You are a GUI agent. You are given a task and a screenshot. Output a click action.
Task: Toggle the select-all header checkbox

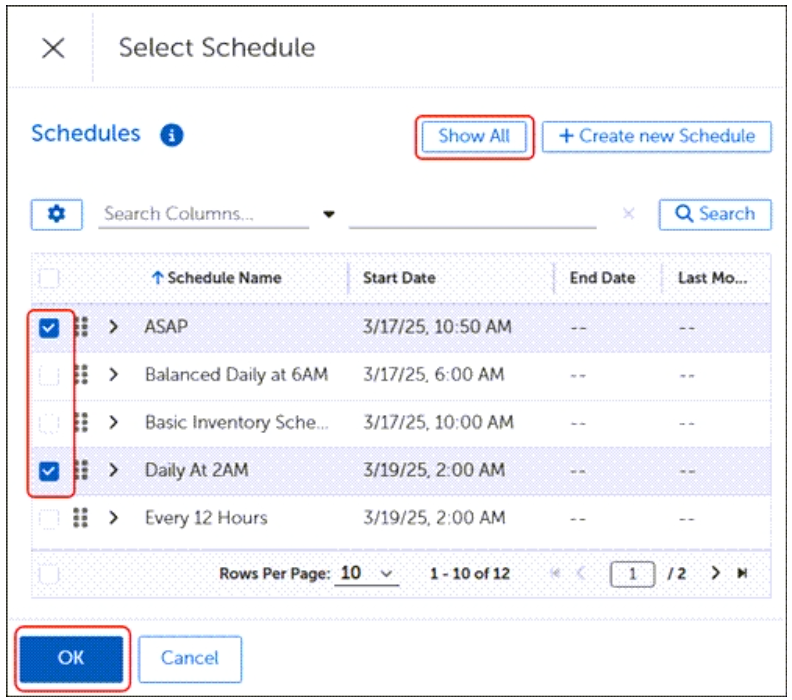(x=50, y=278)
